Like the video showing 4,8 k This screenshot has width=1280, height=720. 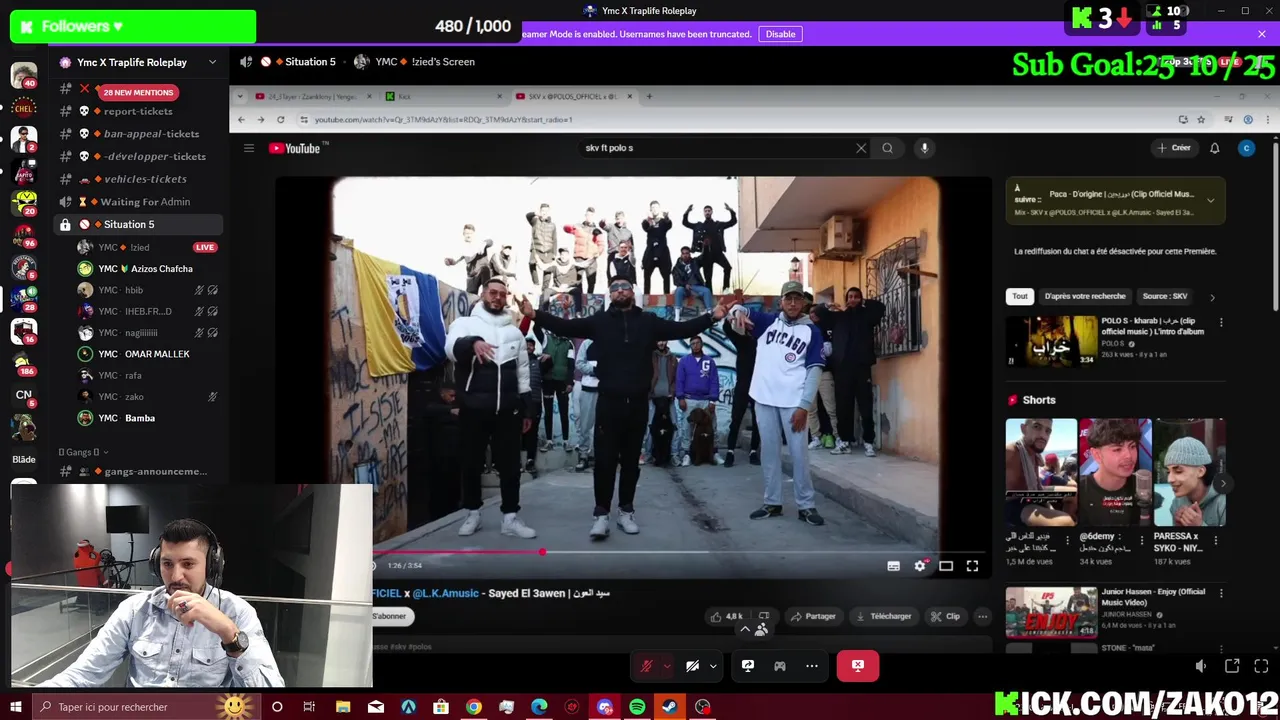[x=727, y=616]
